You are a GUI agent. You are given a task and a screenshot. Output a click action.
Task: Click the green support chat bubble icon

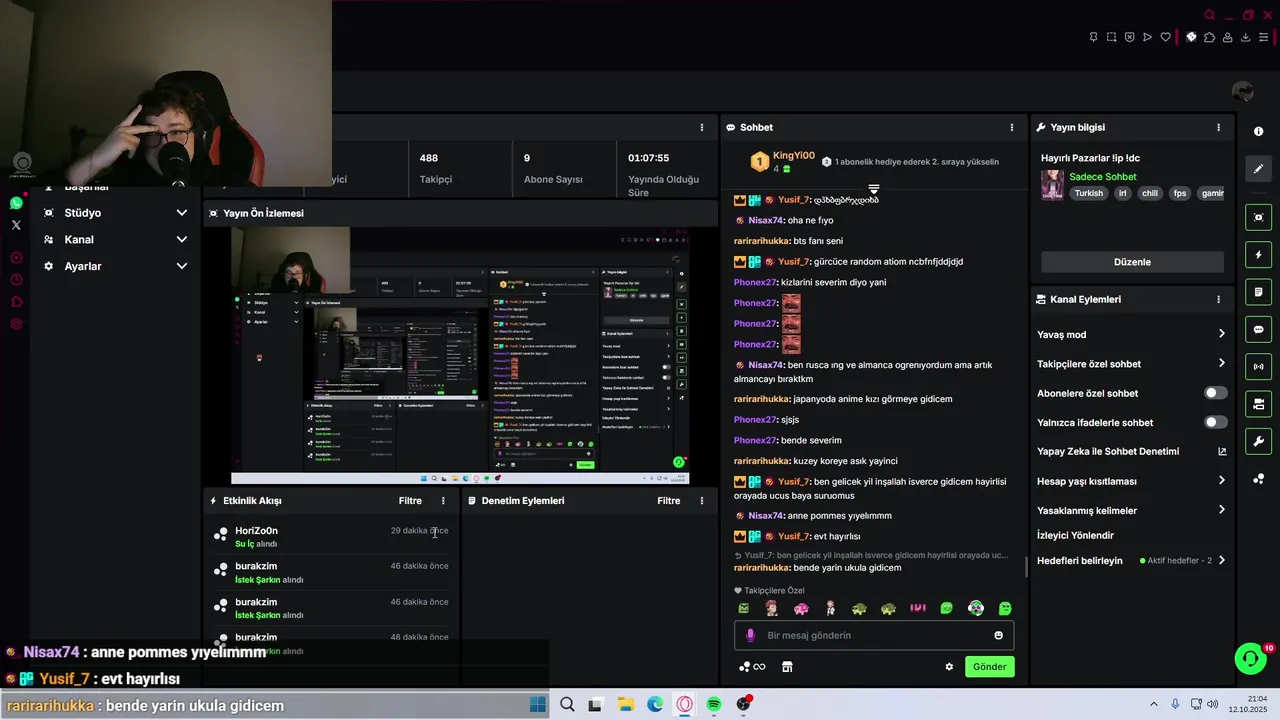[x=1250, y=658]
